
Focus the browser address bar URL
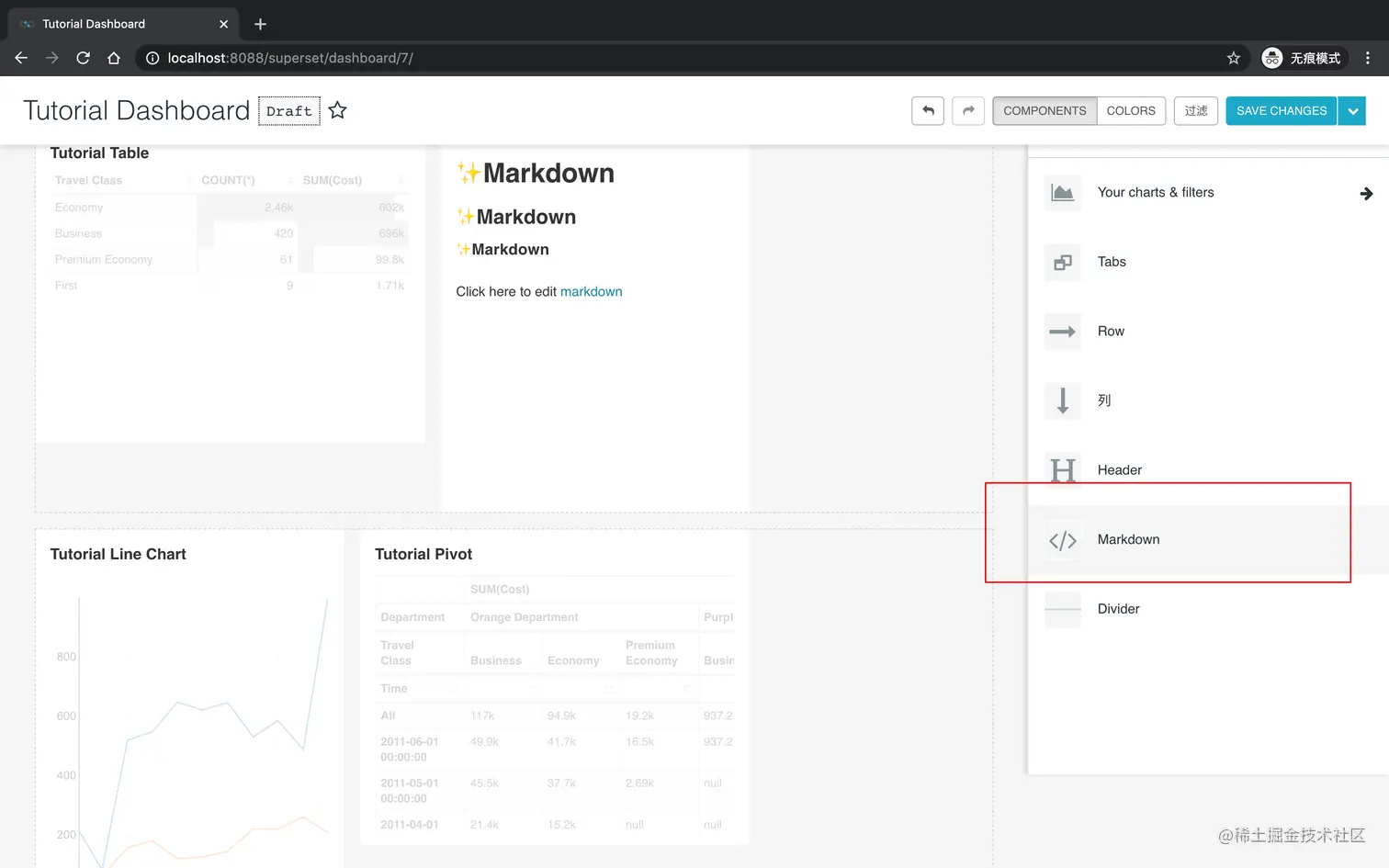290,58
